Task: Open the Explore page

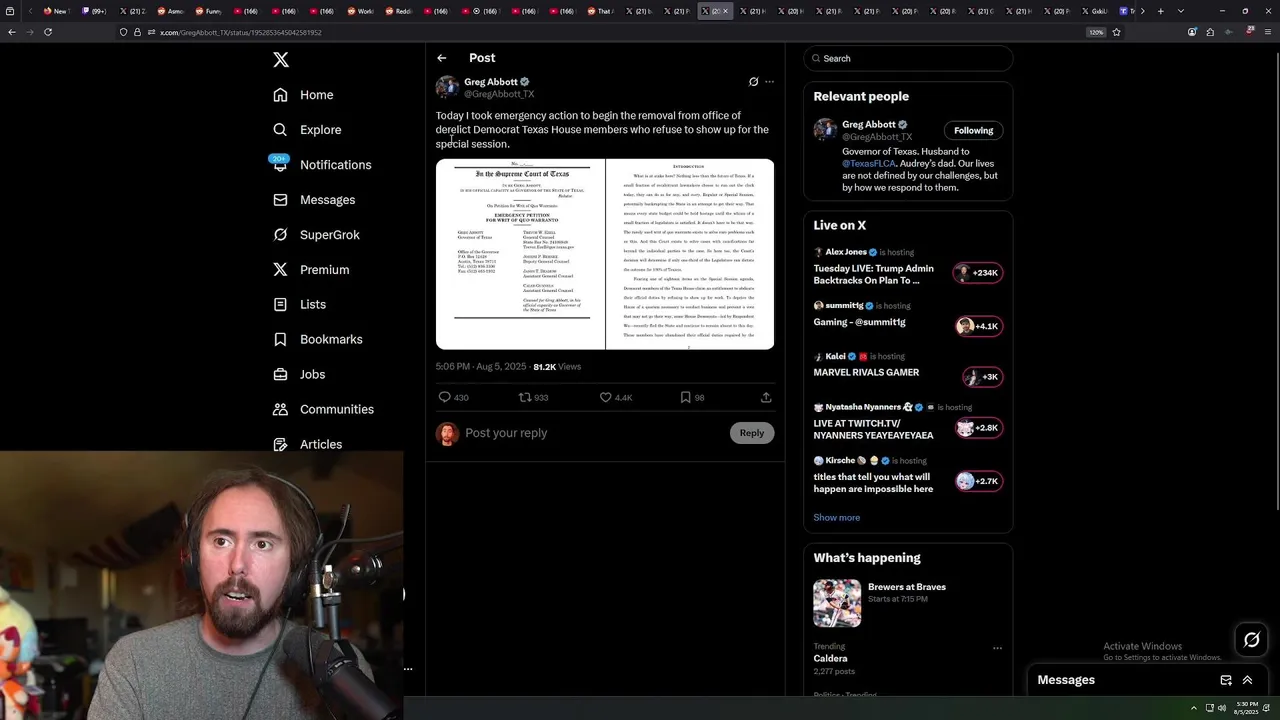Action: click(x=308, y=130)
